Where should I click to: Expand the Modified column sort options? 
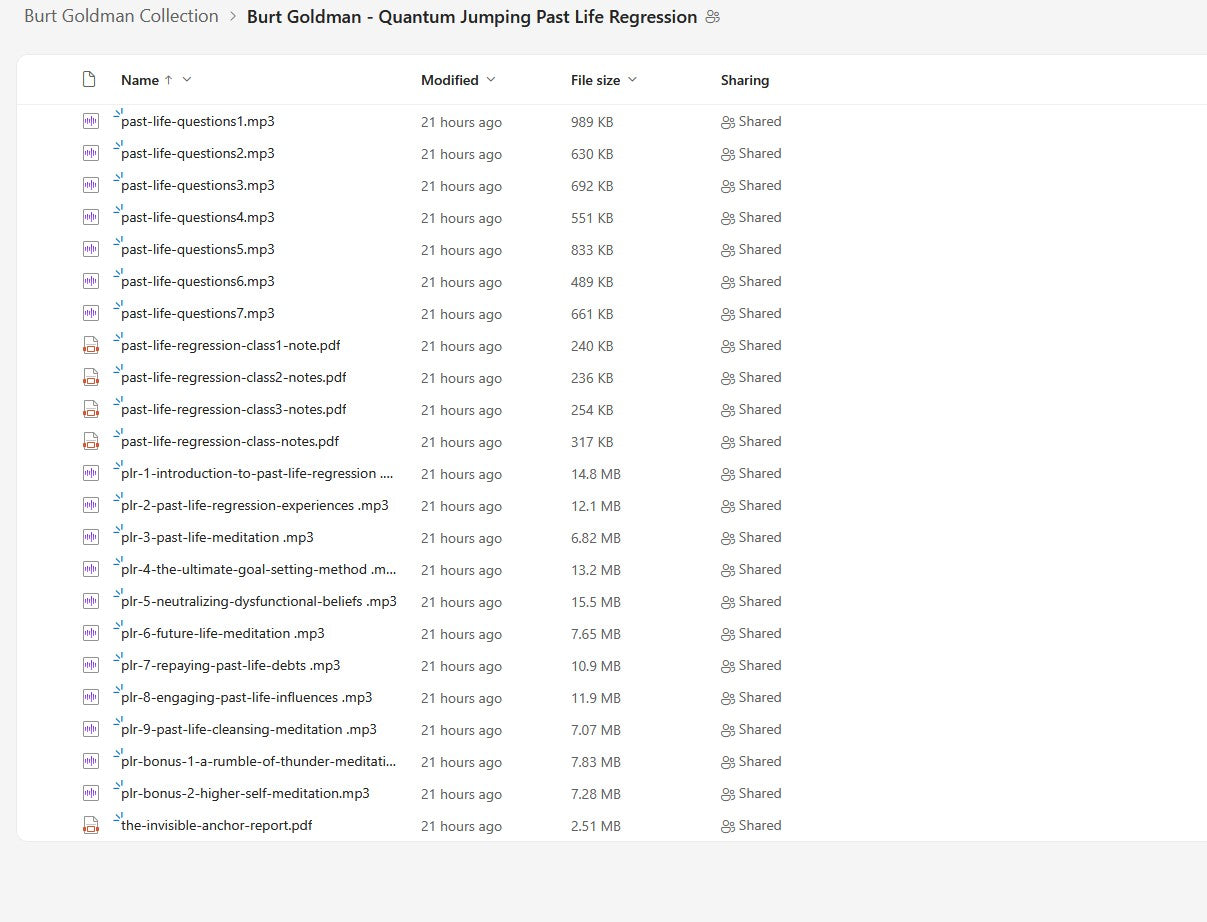[490, 80]
